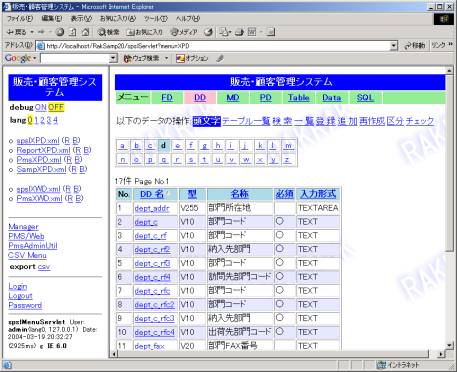Open the Back button history dropdown arrow
The width and height of the screenshot is (457, 372).
tap(32, 32)
